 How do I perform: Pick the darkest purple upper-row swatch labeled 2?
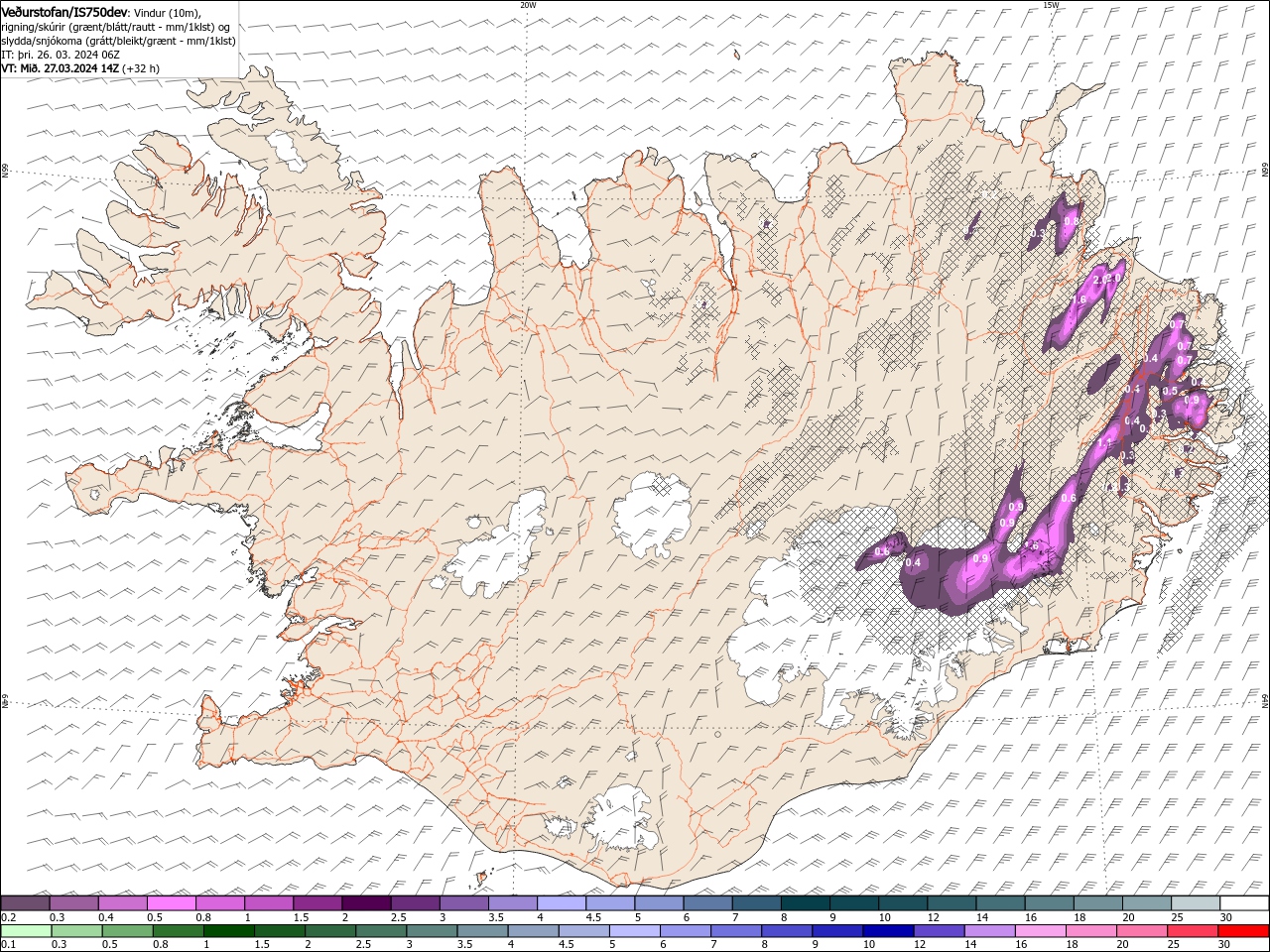366,902
